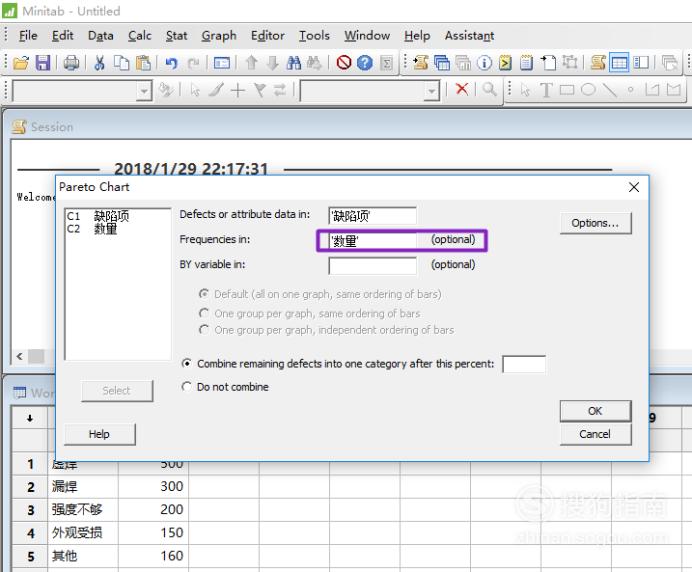Click the red Cancel circle icon

click(x=343, y=63)
